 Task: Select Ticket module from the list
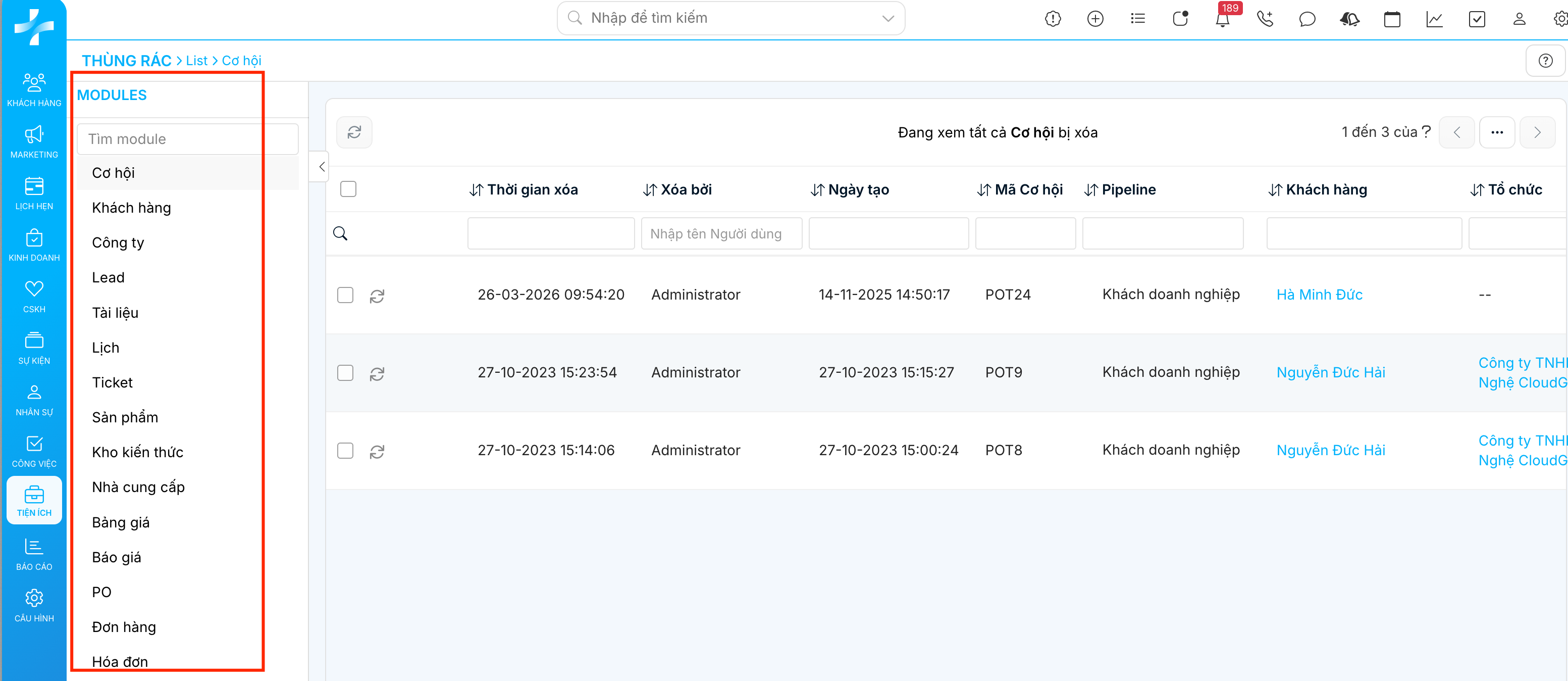[x=112, y=382]
